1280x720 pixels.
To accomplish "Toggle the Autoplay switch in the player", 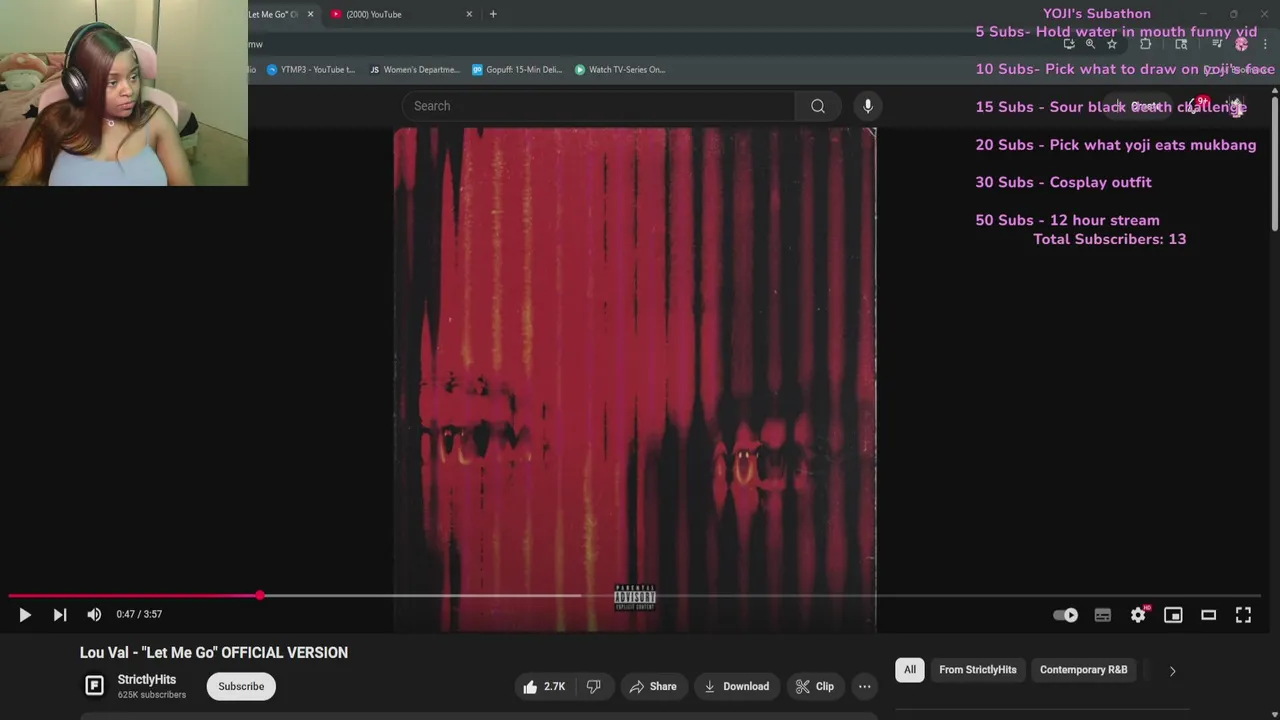I will click(1066, 615).
